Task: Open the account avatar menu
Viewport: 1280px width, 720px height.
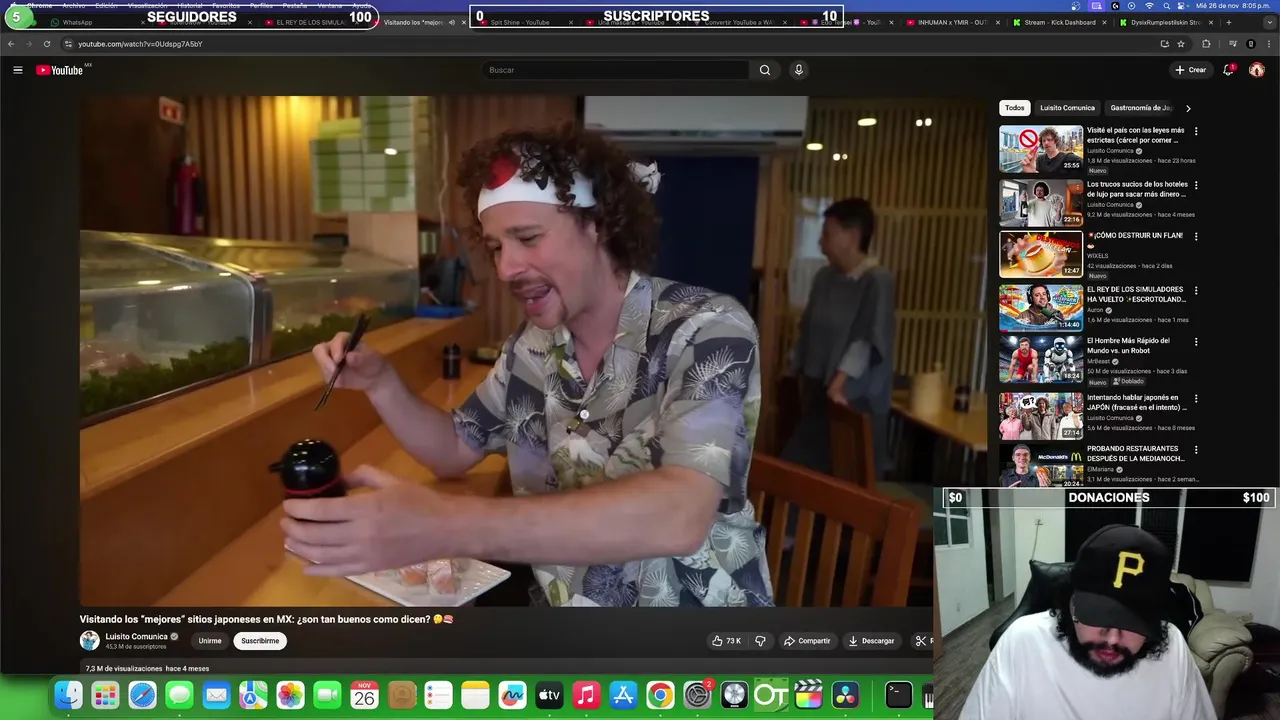Action: click(1257, 70)
